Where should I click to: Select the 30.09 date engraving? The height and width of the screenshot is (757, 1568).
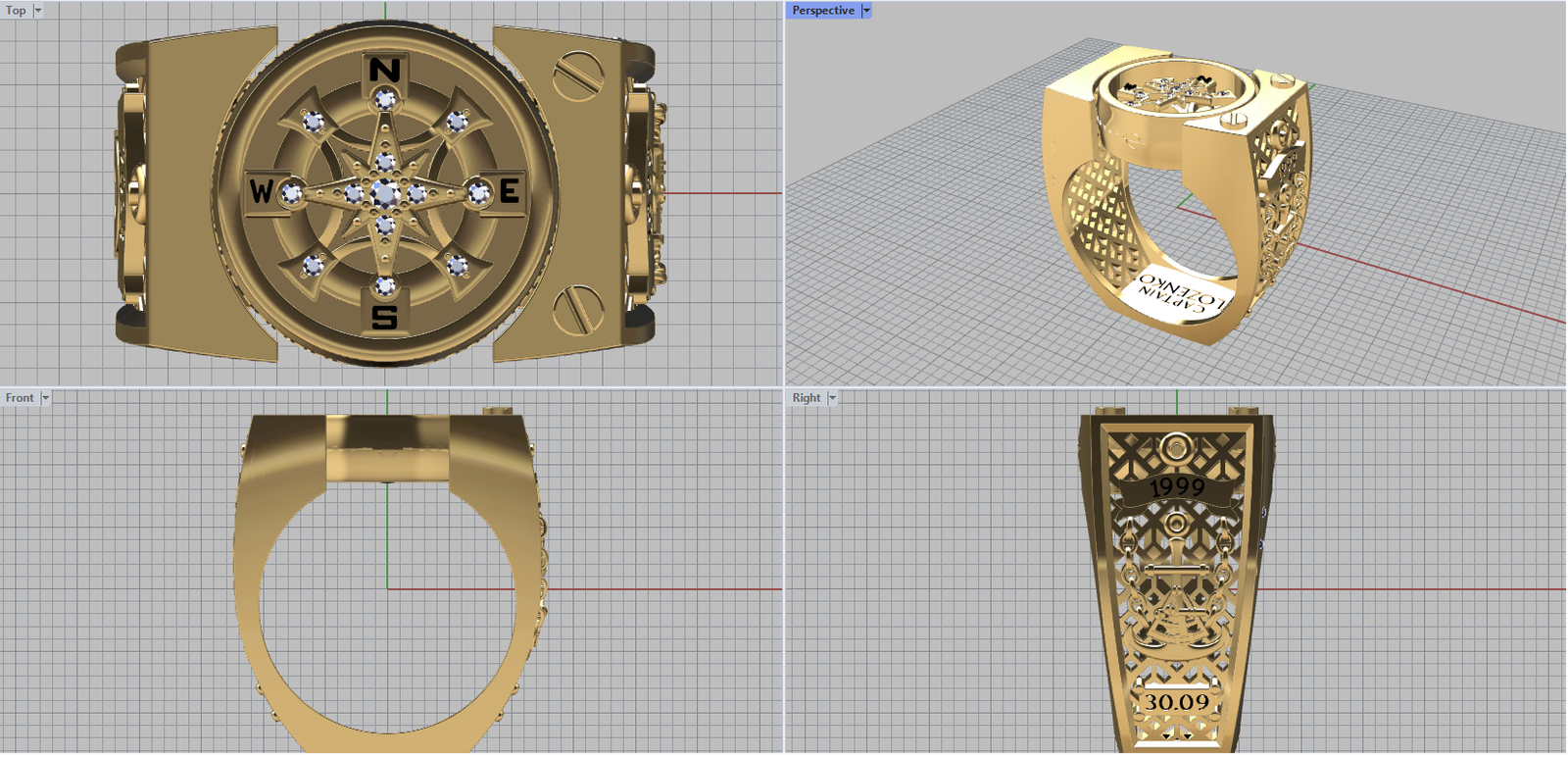(1177, 702)
